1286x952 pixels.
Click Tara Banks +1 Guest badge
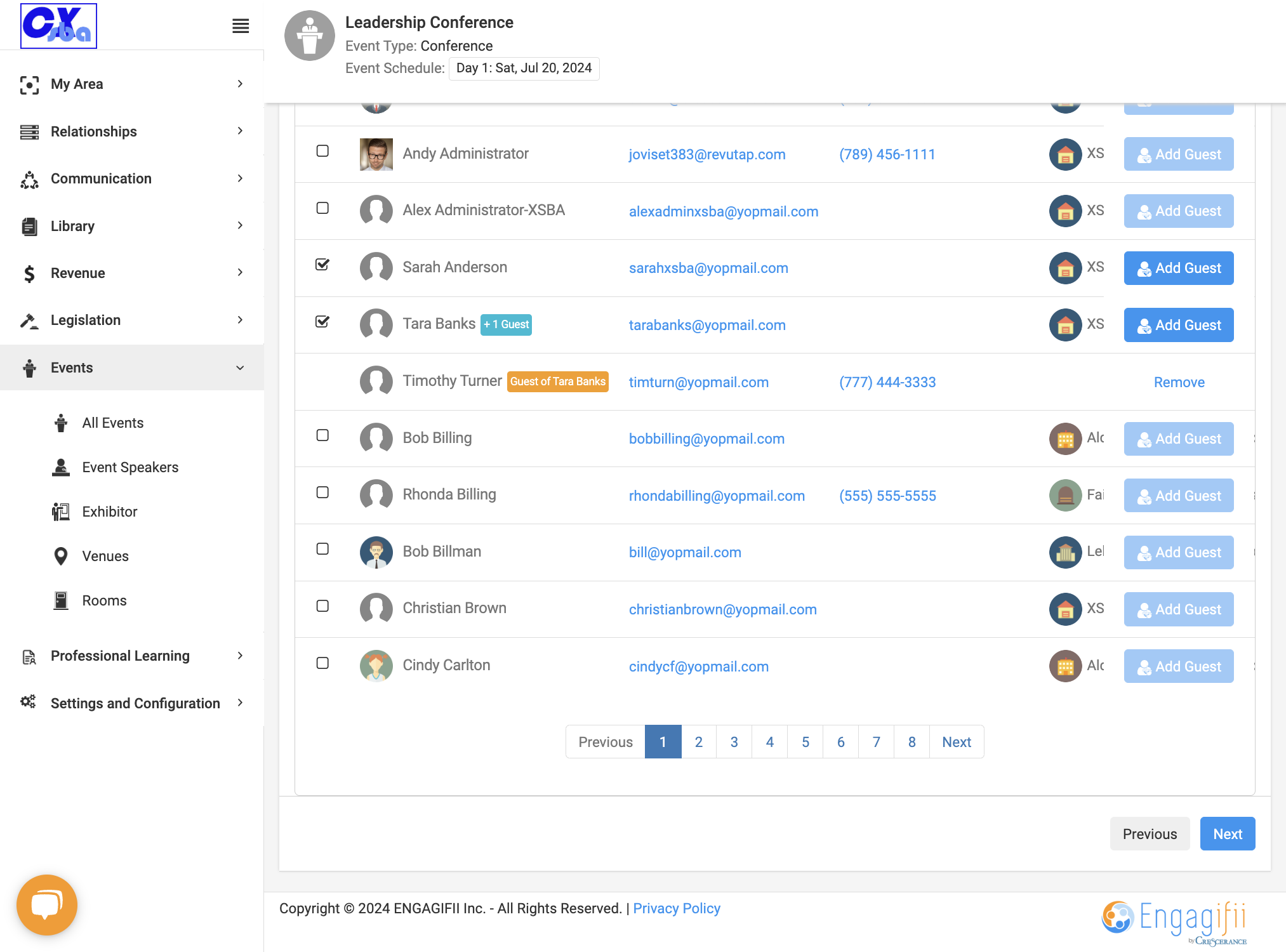(506, 324)
